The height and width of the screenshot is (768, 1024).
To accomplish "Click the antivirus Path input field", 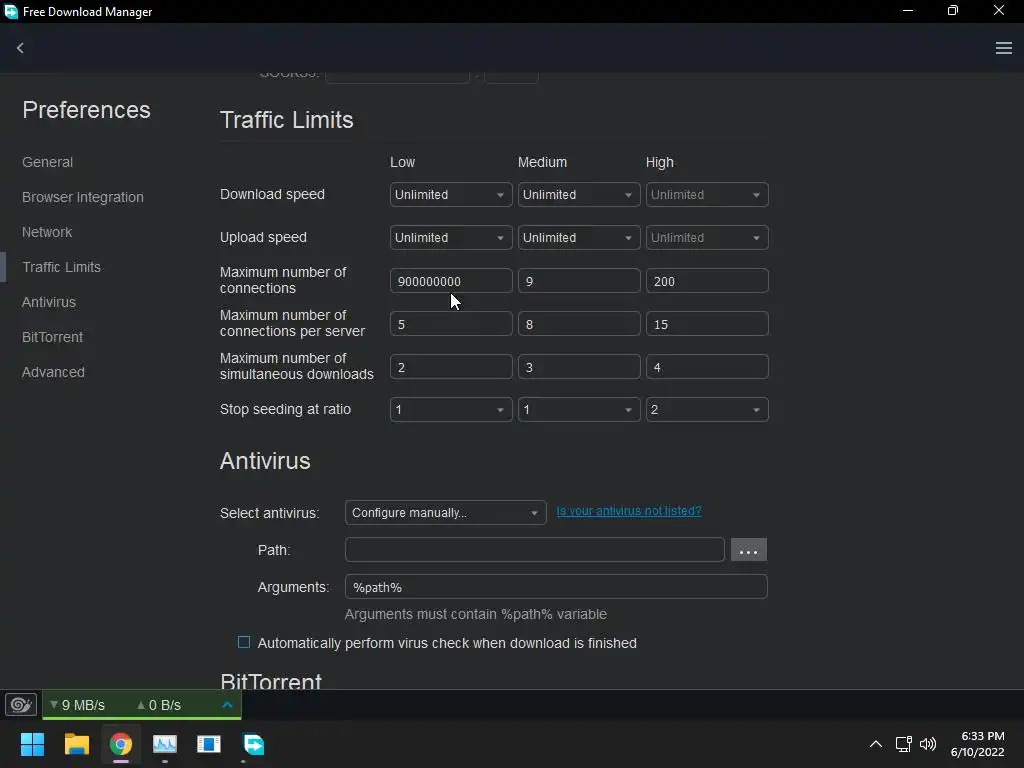I will pos(534,550).
